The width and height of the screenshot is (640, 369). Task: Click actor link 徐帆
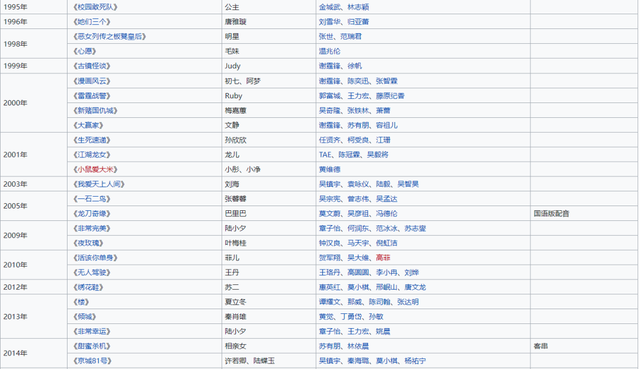click(355, 66)
